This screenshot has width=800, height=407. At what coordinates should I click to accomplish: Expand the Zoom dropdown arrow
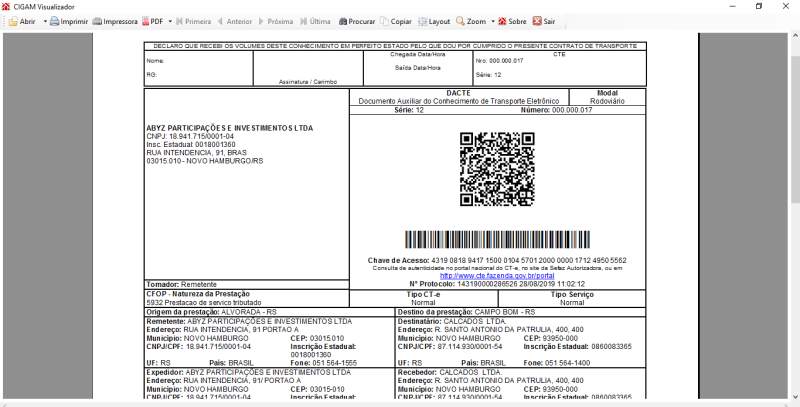493,21
